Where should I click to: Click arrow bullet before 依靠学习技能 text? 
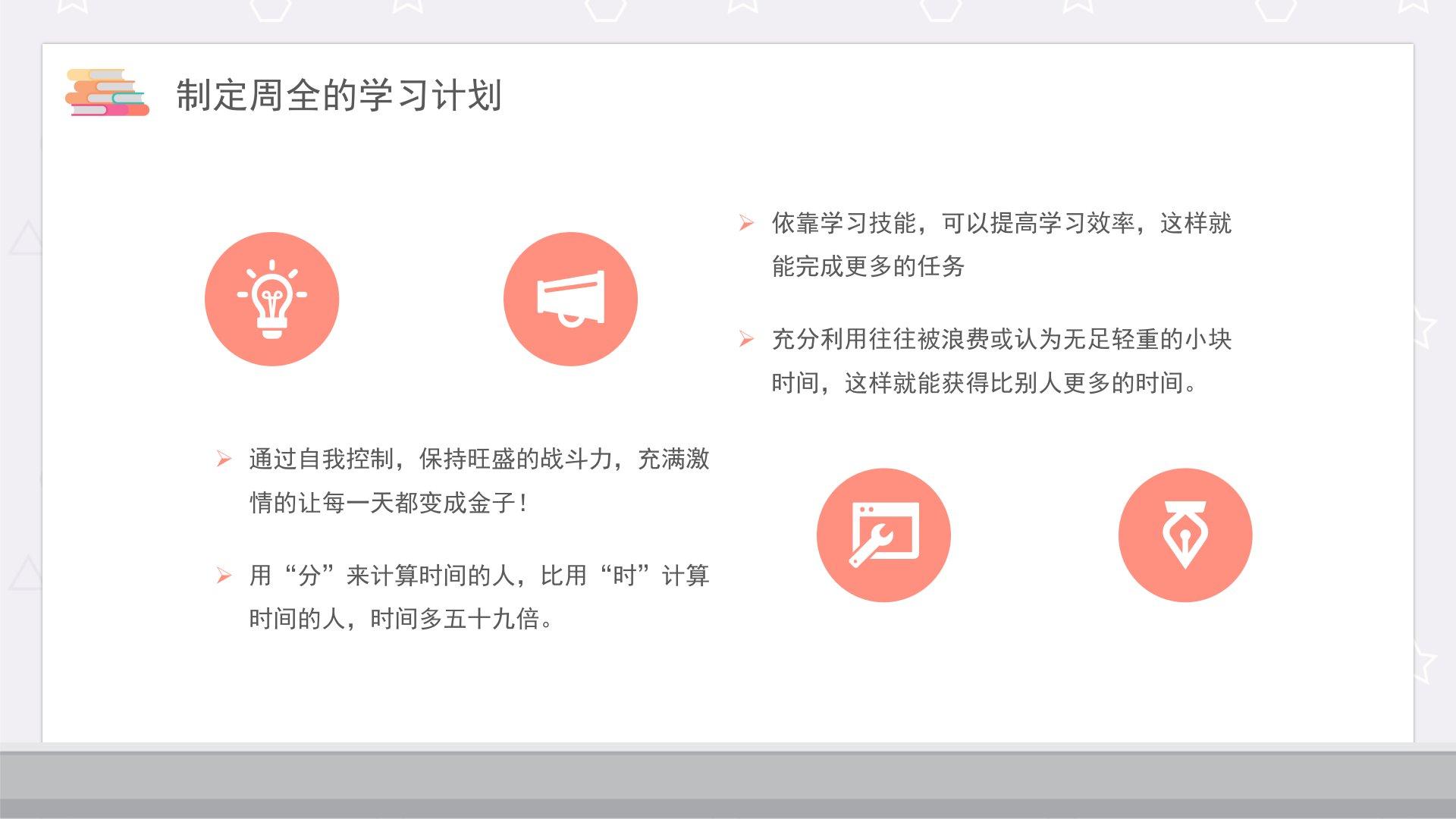coord(746,223)
